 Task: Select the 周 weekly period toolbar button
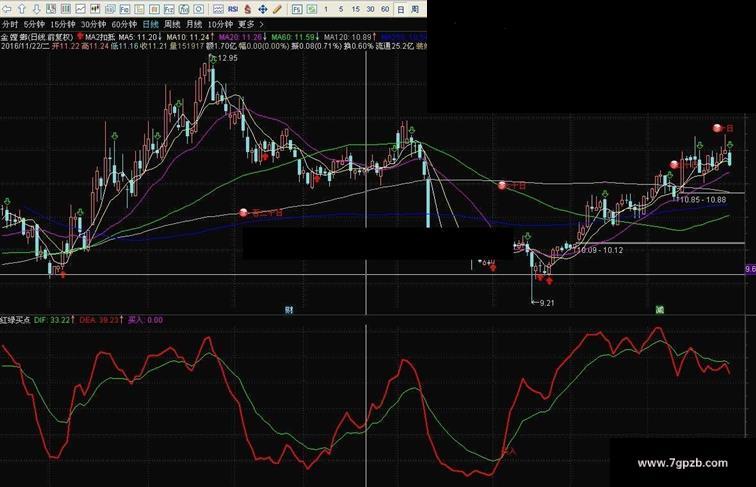(x=415, y=9)
